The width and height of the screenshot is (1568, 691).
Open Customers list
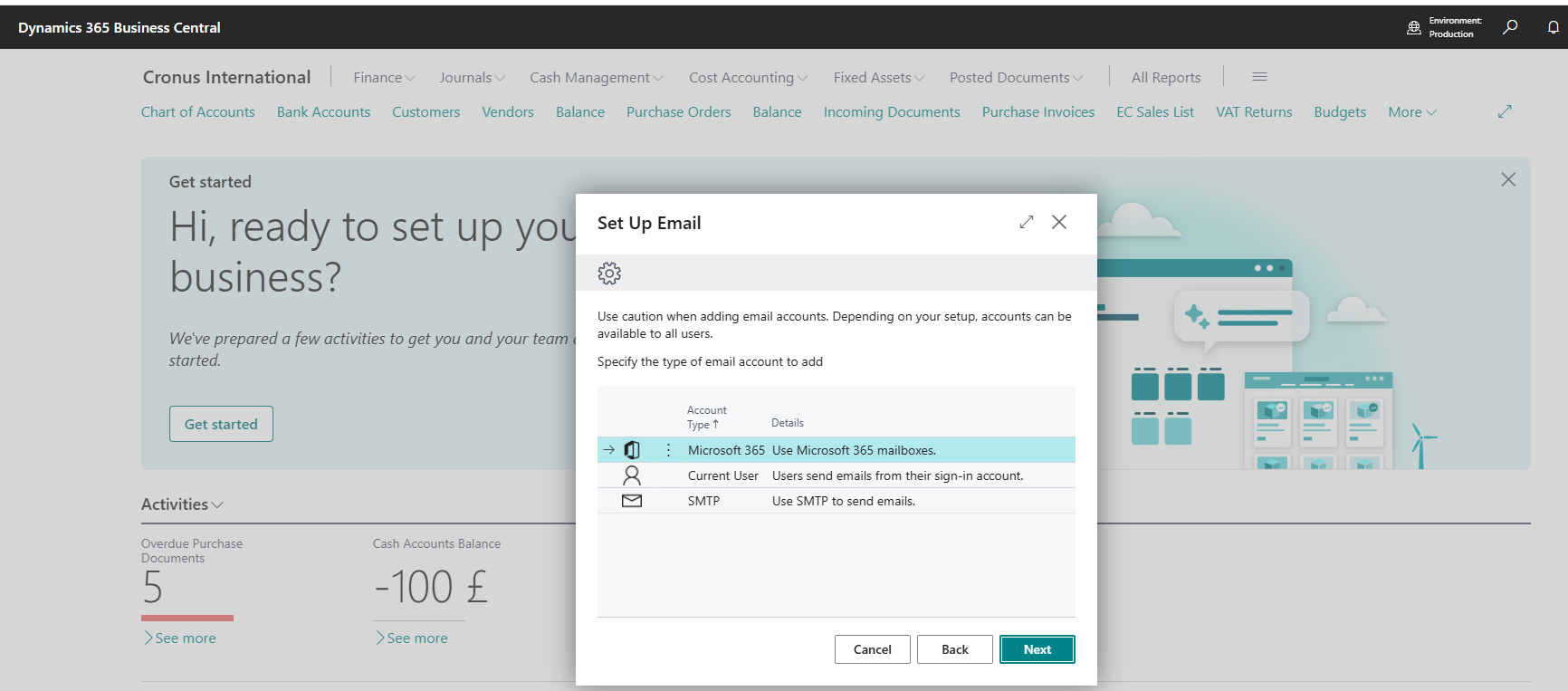[x=425, y=112]
